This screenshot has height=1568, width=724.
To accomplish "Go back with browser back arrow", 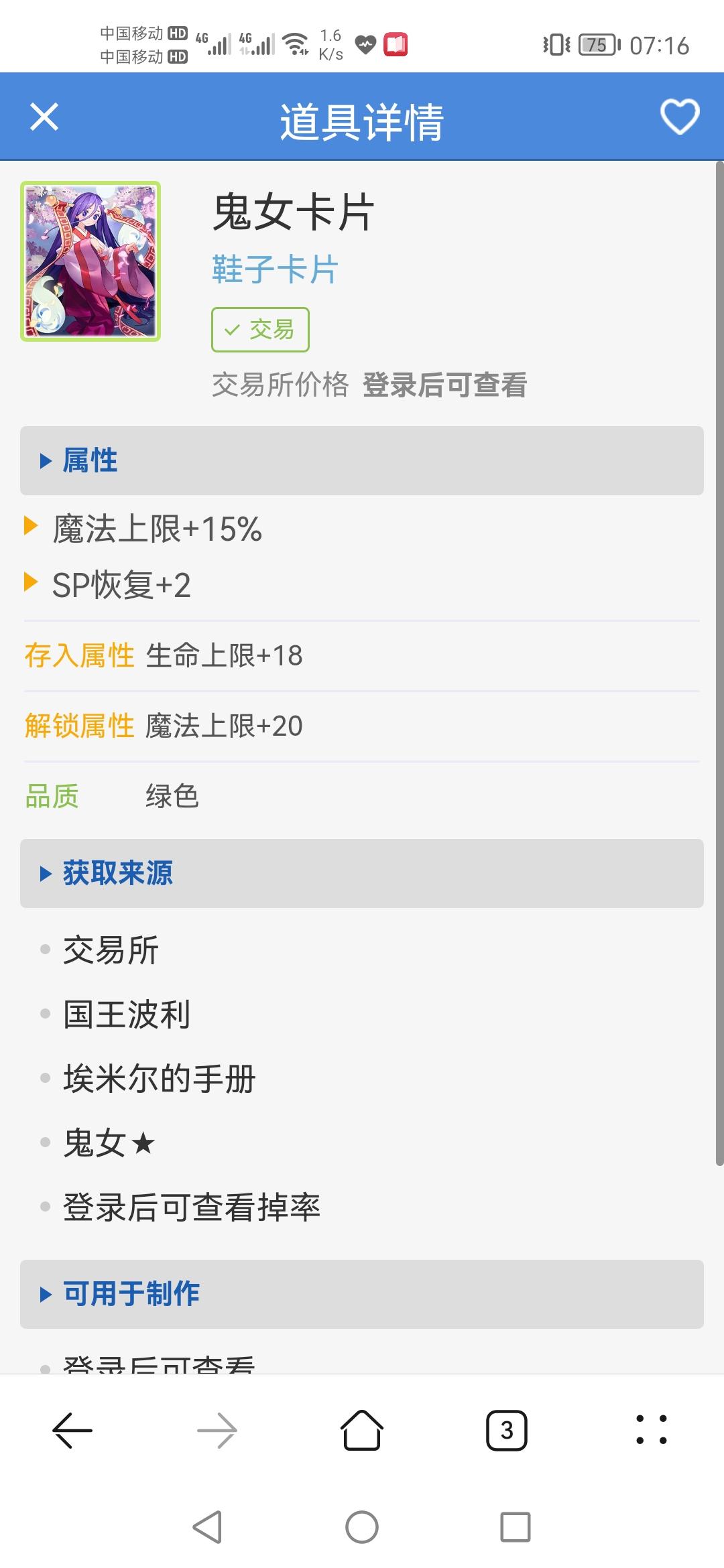I will pos(72,1431).
